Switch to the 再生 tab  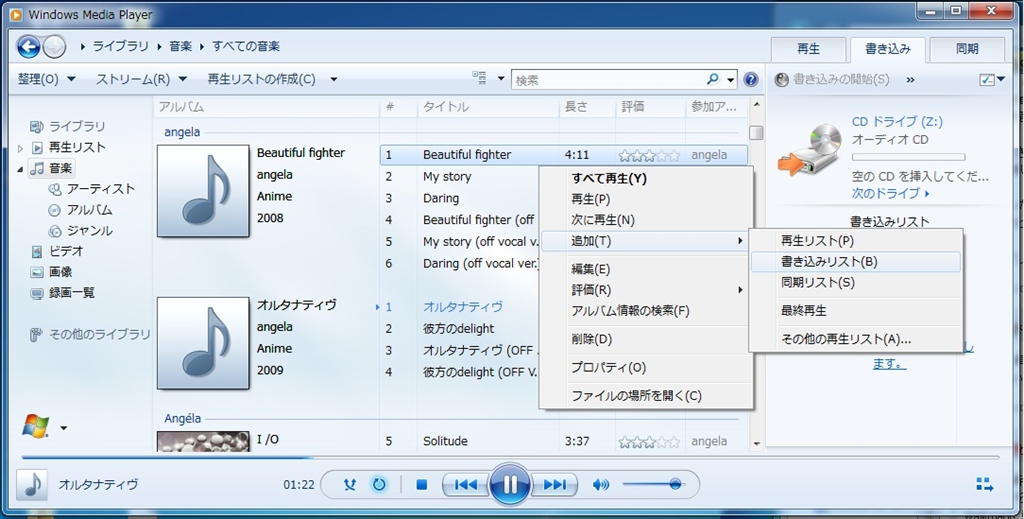(x=808, y=49)
